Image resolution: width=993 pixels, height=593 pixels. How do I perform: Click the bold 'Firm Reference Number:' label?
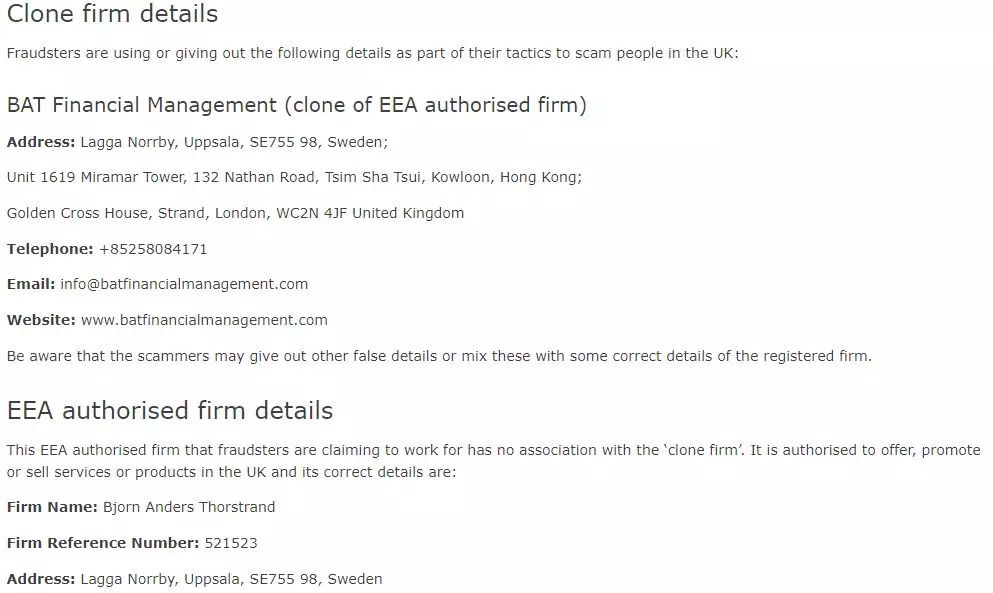(x=103, y=543)
